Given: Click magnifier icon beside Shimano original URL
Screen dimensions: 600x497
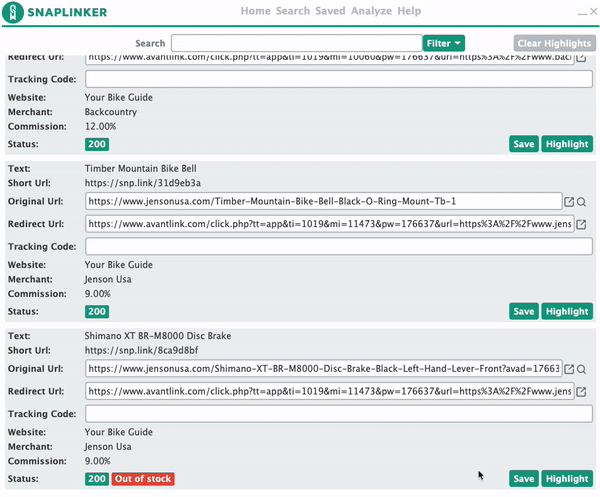Looking at the screenshot, I should 581,369.
